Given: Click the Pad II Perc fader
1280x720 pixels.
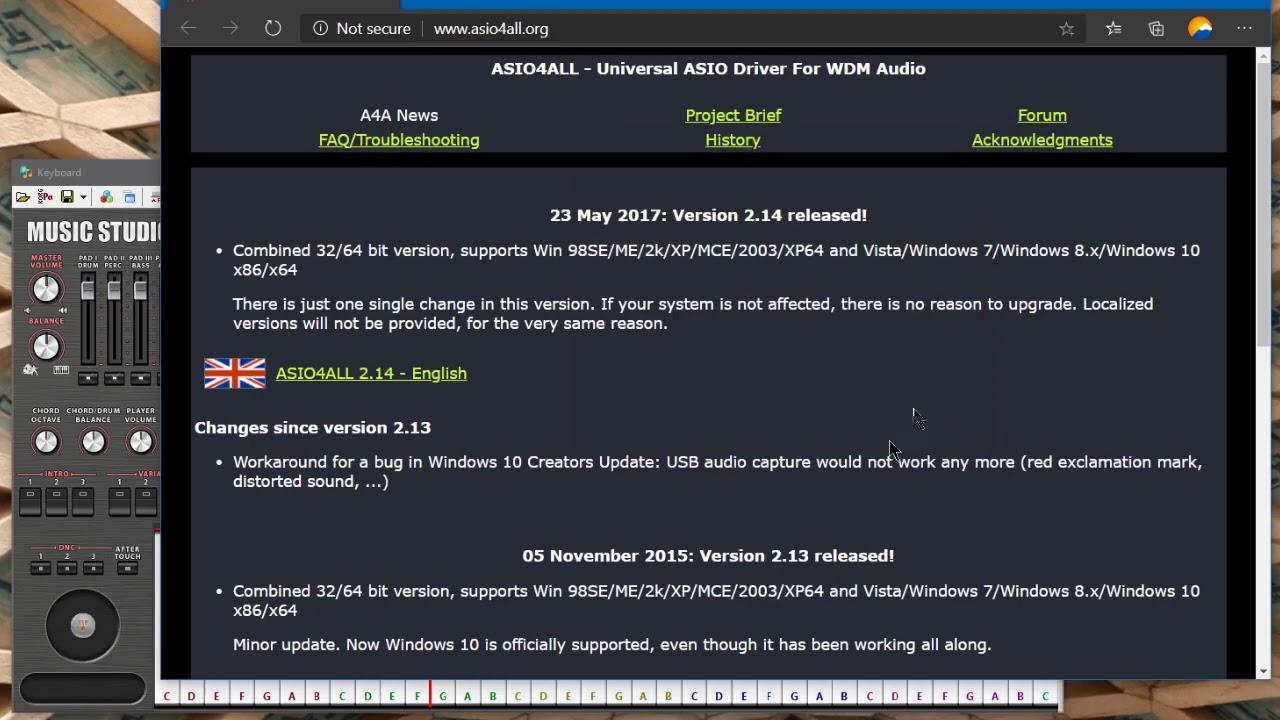Looking at the screenshot, I should pyautogui.click(x=114, y=290).
